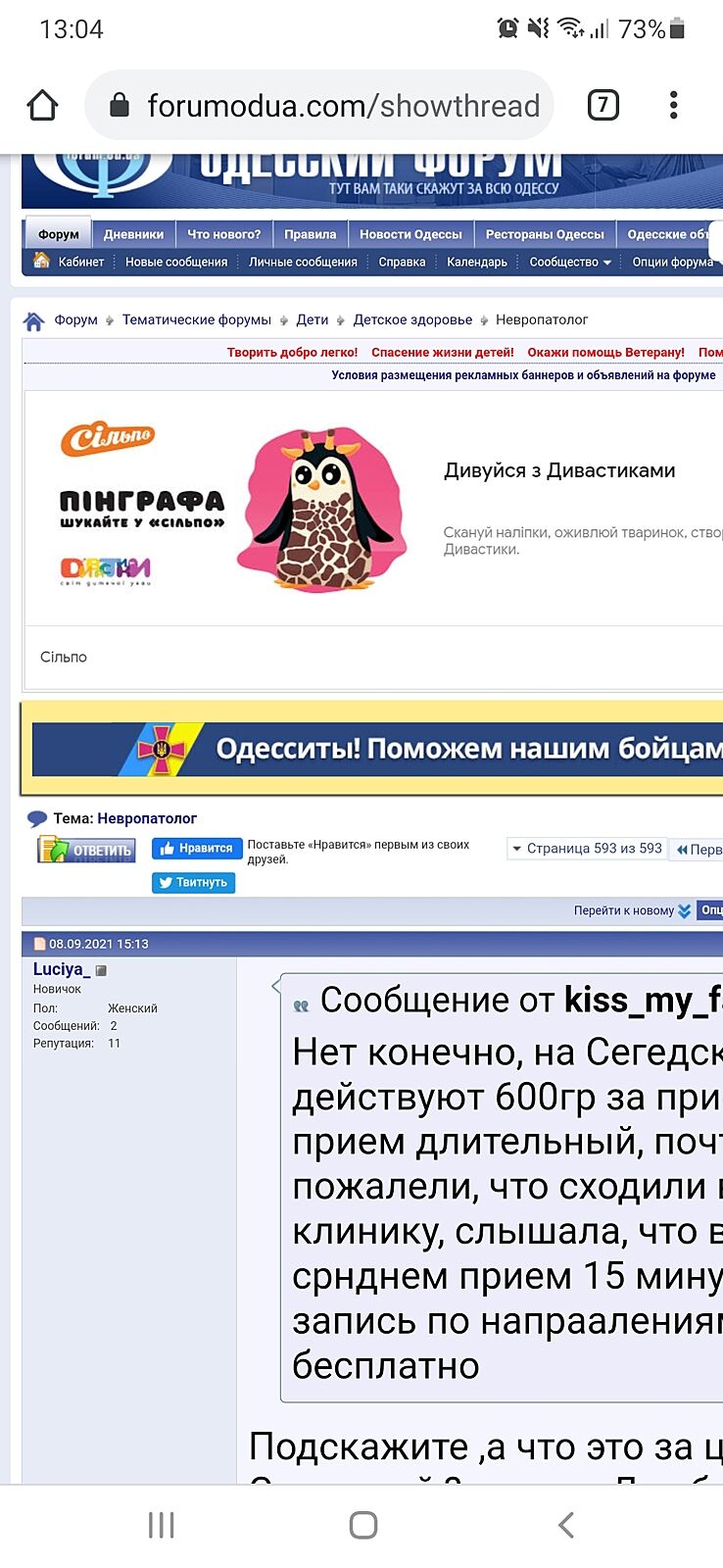The height and width of the screenshot is (1568, 723).
Task: Expand the Страница 593 из 593 page dropdown
Action: (586, 849)
